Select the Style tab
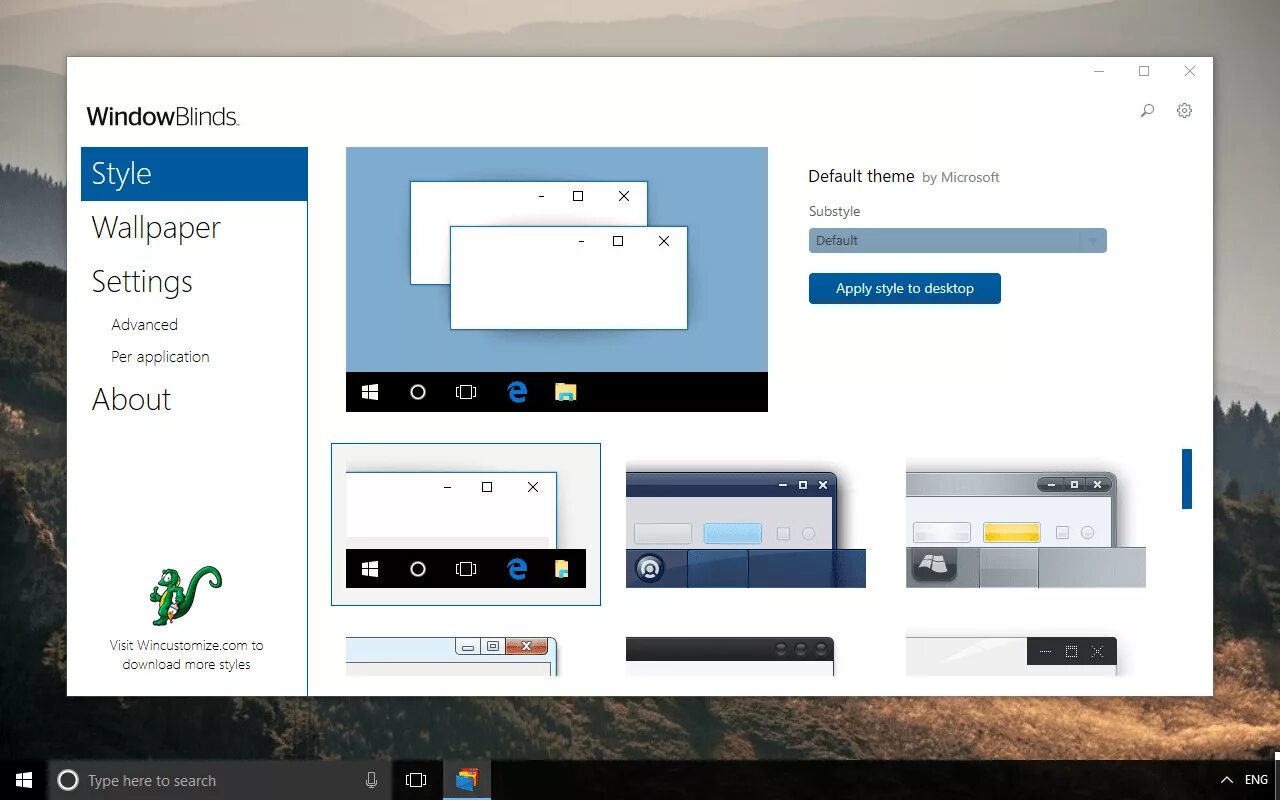Viewport: 1280px width, 800px height. 194,174
